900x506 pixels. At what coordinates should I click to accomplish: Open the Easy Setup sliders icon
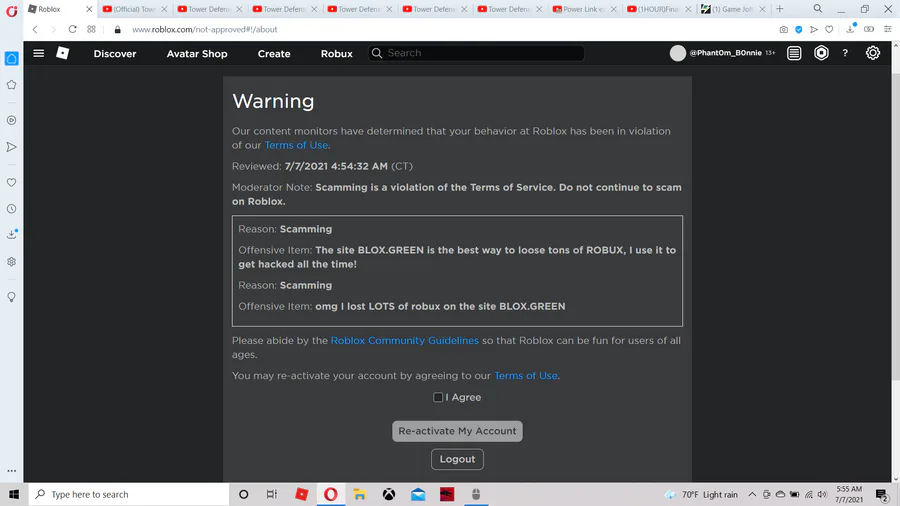click(887, 29)
